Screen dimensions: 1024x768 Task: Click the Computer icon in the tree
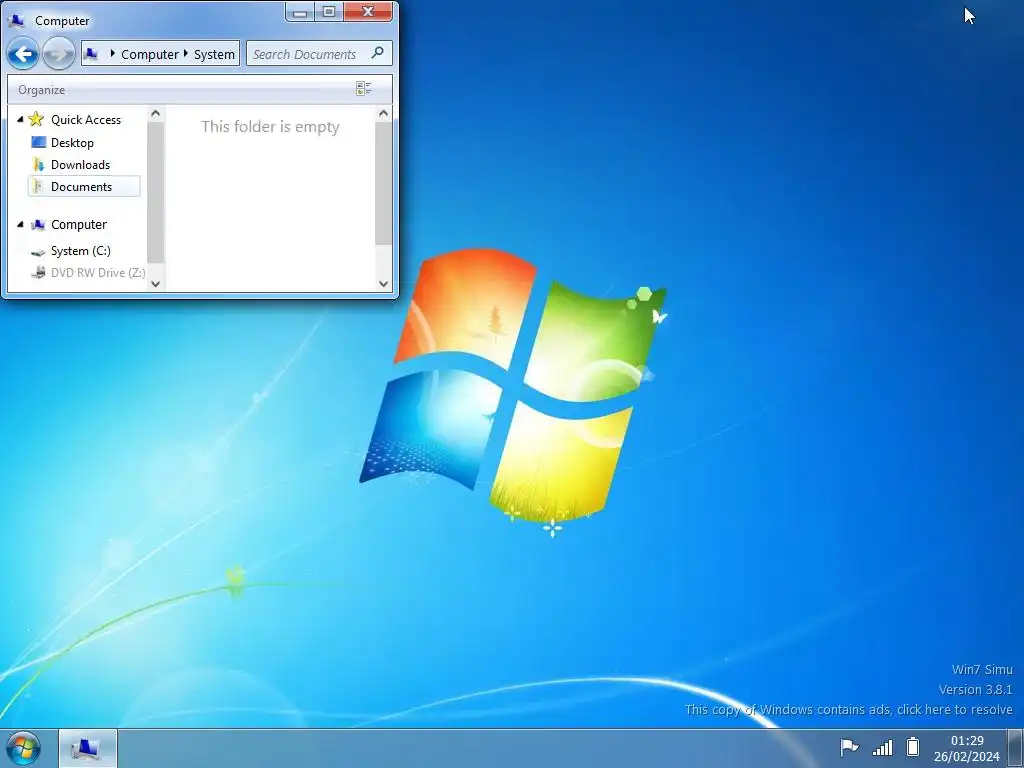tap(38, 225)
